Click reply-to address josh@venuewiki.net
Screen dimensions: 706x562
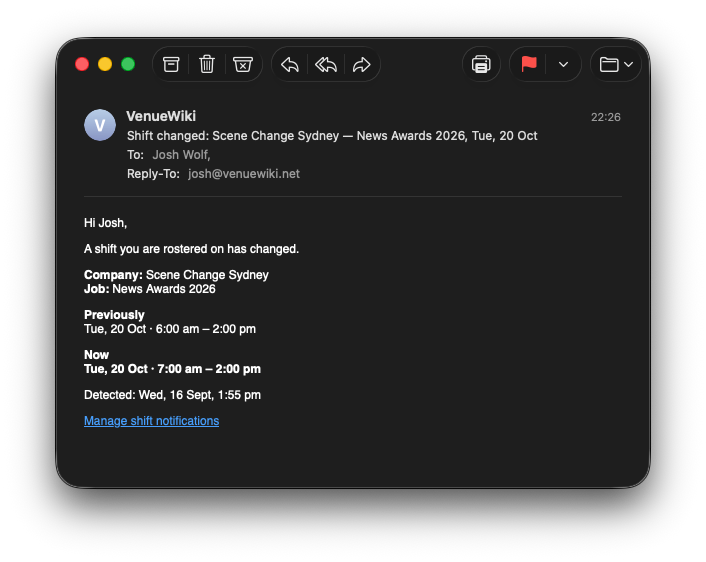244,174
